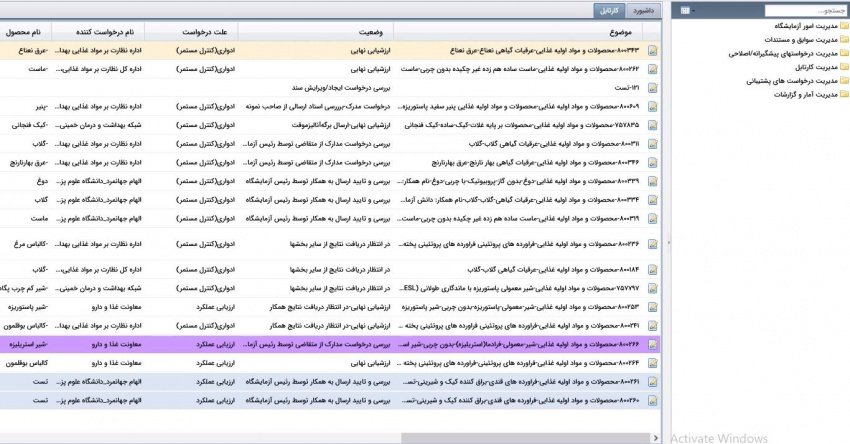Expand مدیریت درخواستهای پیشگیرانه/اصلاحی folder
850x444 pixels.
tap(844, 53)
